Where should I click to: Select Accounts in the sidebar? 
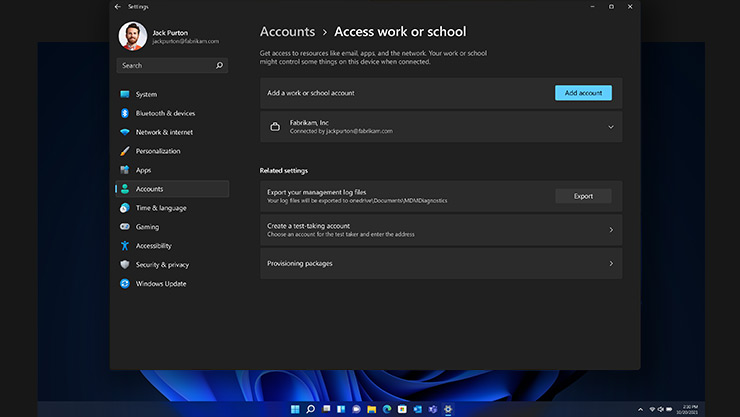(149, 189)
